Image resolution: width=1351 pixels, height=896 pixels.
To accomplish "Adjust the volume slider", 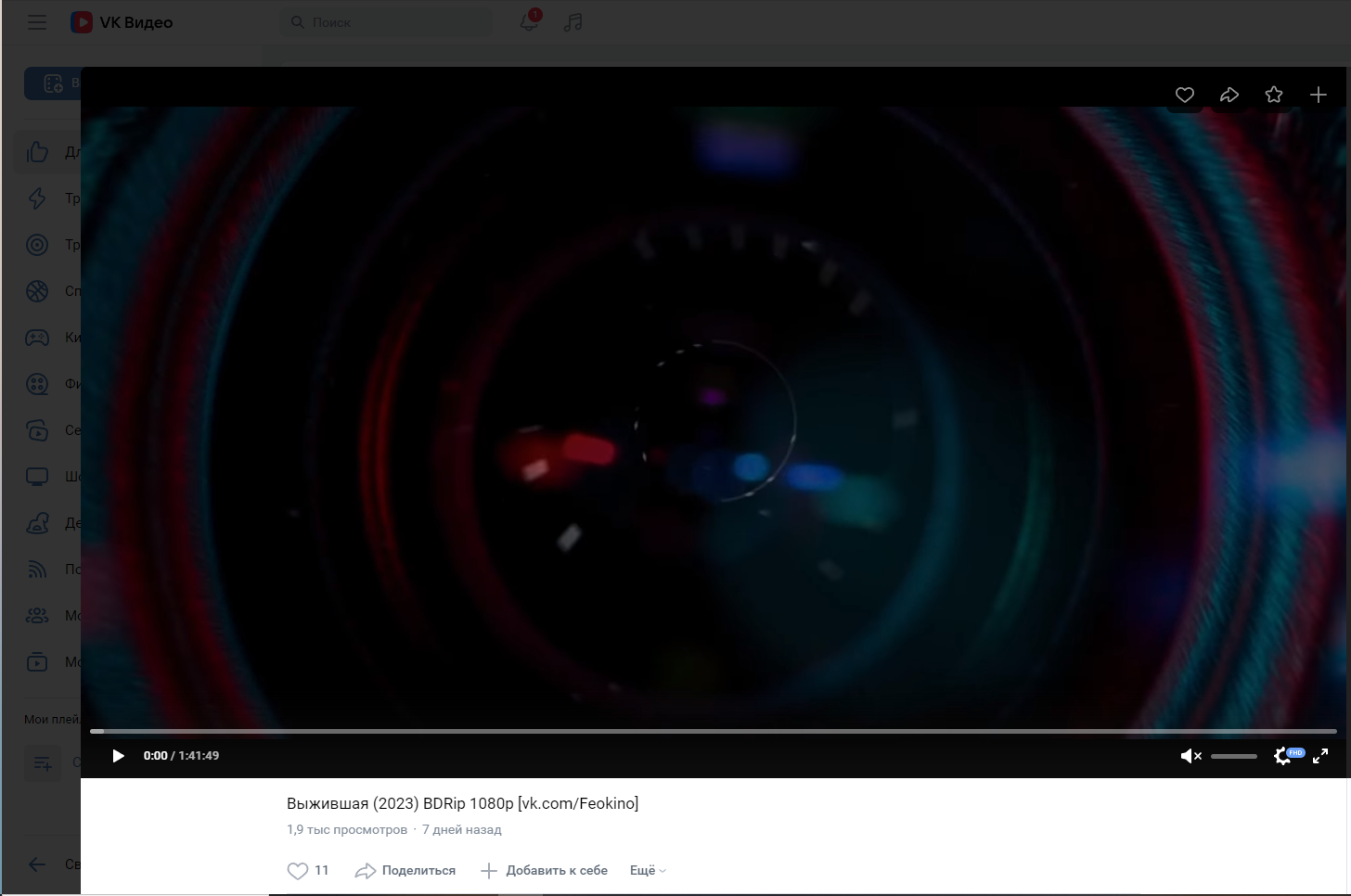I will pyautogui.click(x=1234, y=756).
